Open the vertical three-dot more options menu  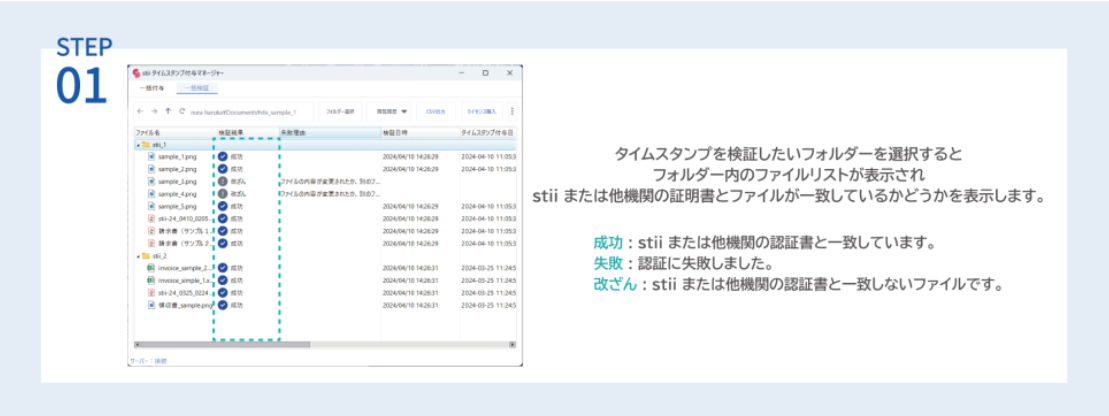(512, 111)
